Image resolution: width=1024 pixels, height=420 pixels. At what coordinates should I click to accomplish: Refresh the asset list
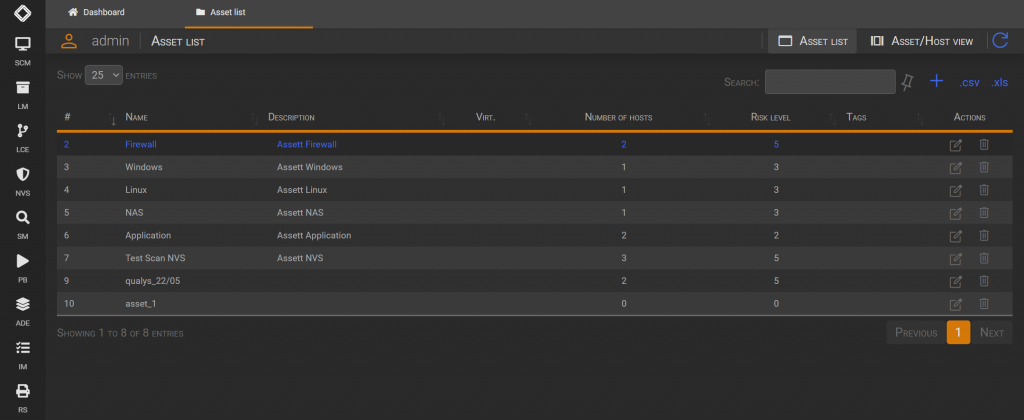1000,40
